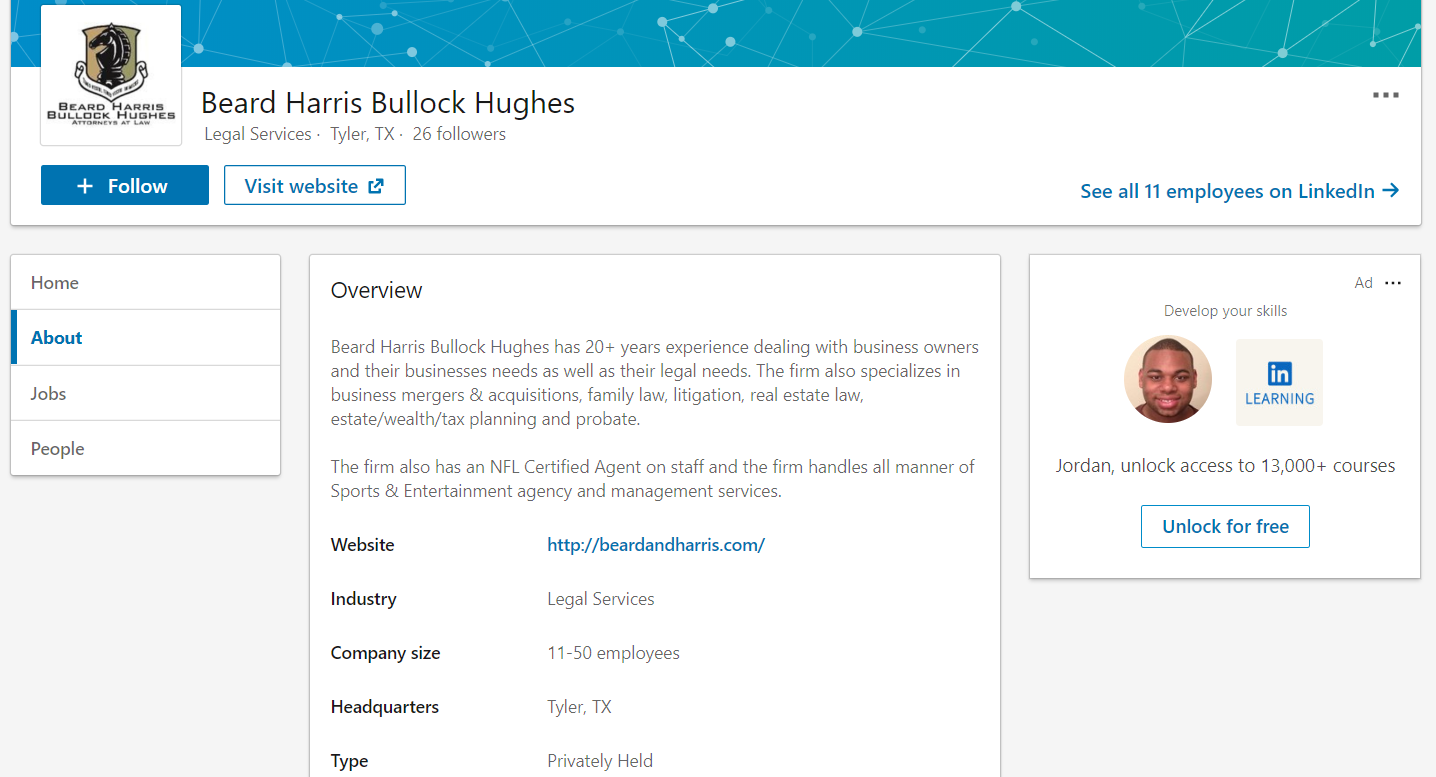
Task: Open the company page more options ellipsis
Action: [x=1385, y=95]
